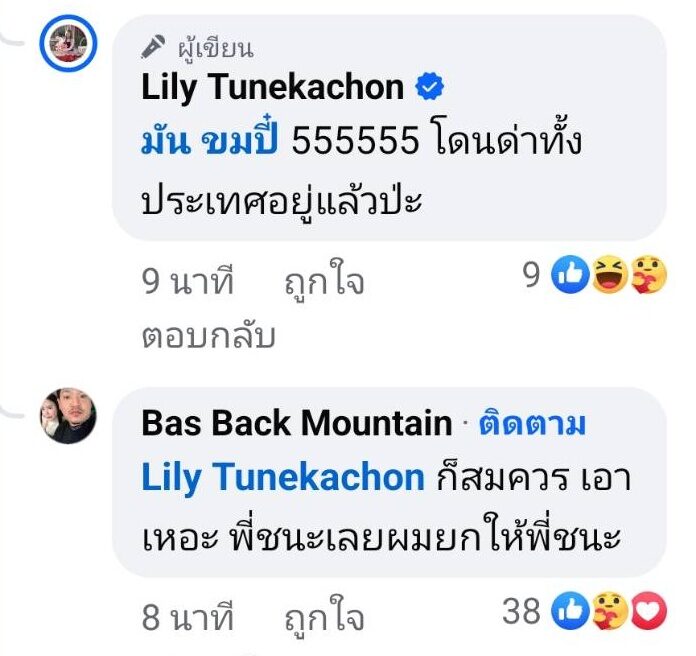Viewport: 696px width, 656px height.
Task: Open reaction count 38 on Bas's comment
Action: click(x=522, y=611)
